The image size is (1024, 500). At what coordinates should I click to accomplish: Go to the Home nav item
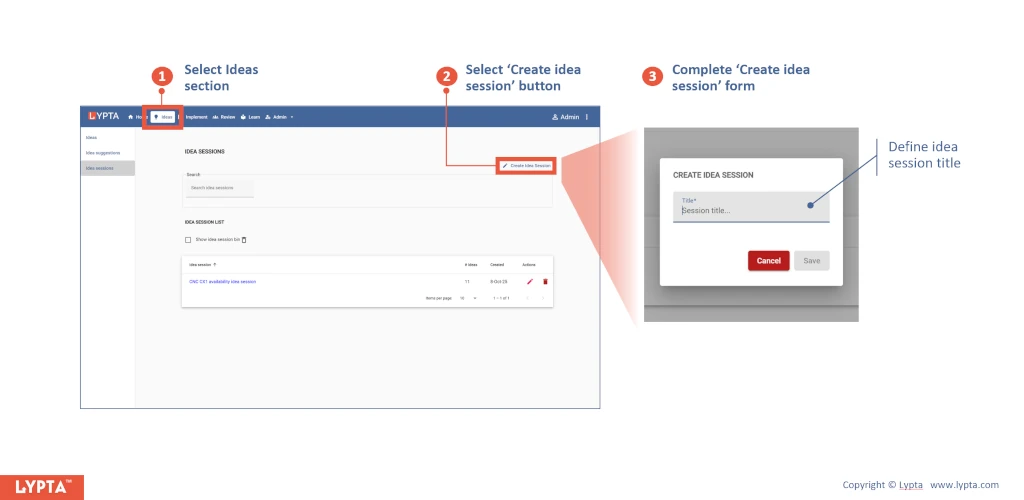point(135,117)
